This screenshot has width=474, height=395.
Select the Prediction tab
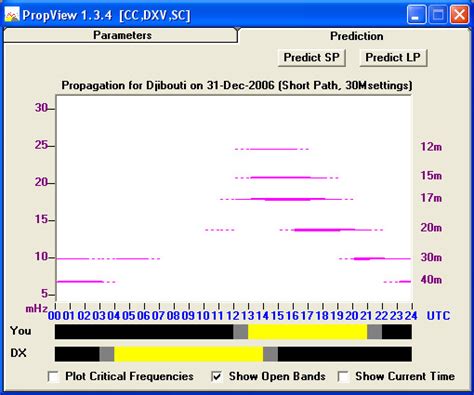[356, 36]
